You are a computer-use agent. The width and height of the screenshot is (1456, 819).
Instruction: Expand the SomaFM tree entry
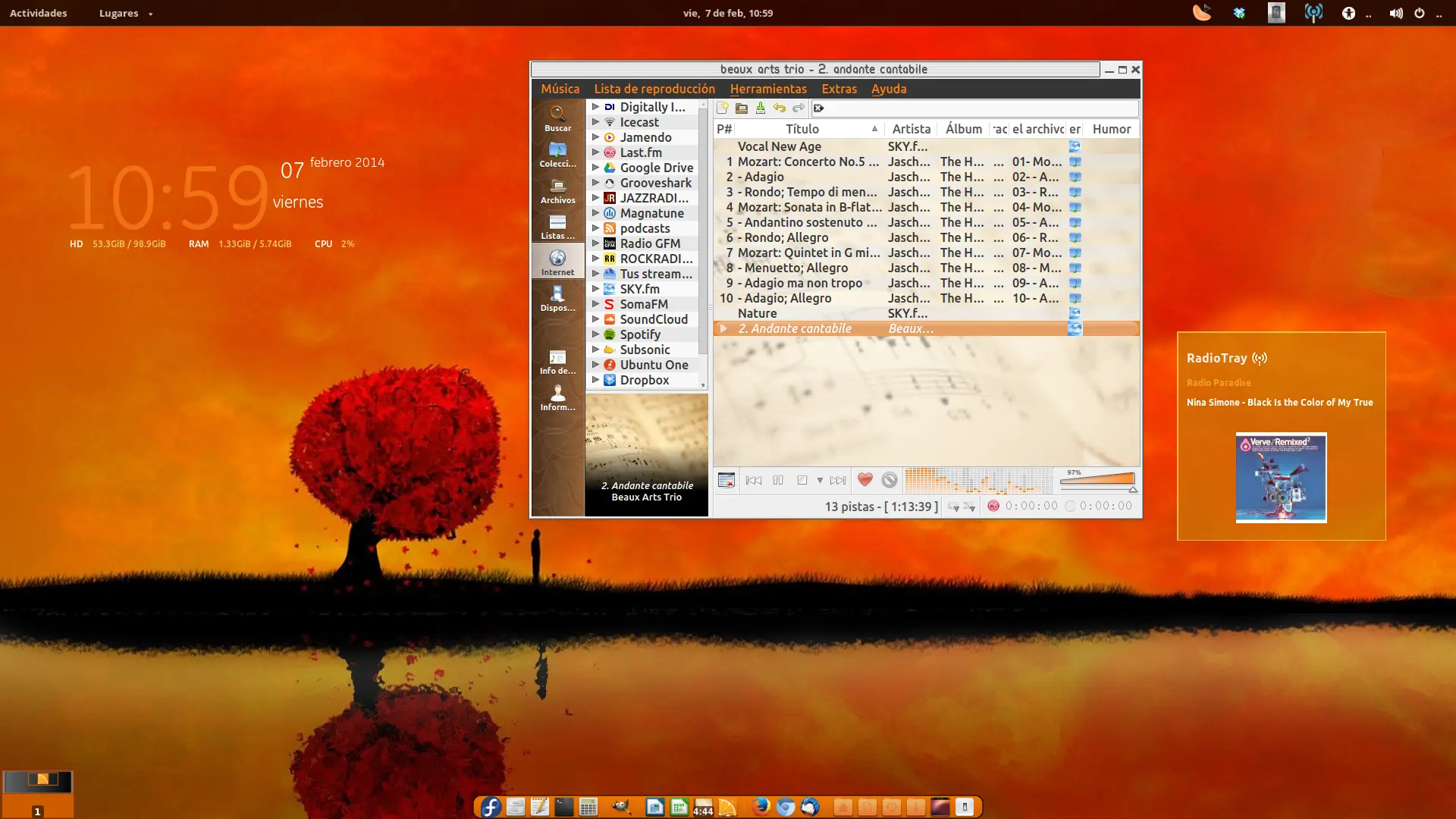pos(595,304)
